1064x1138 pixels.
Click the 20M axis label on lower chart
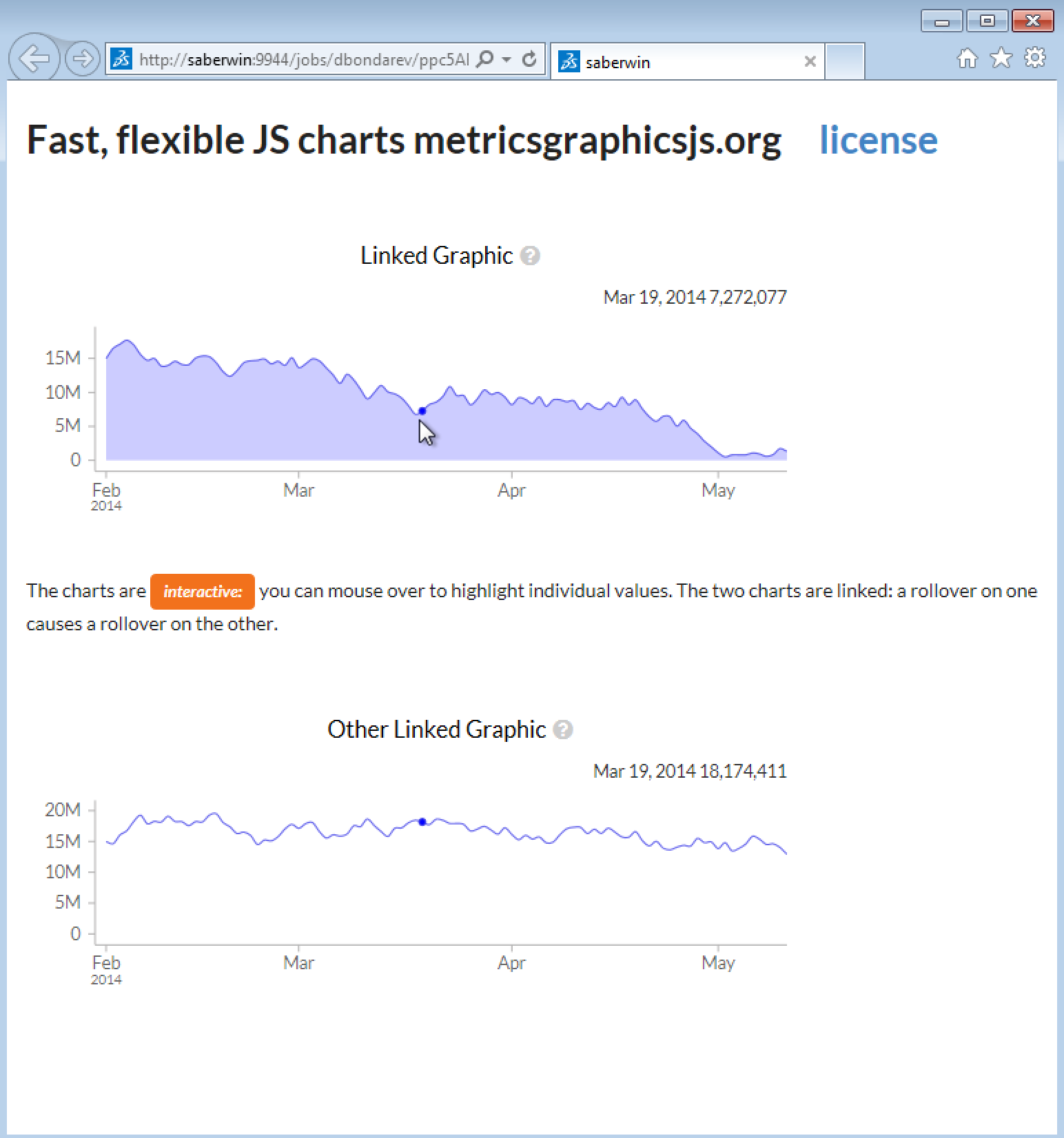63,810
